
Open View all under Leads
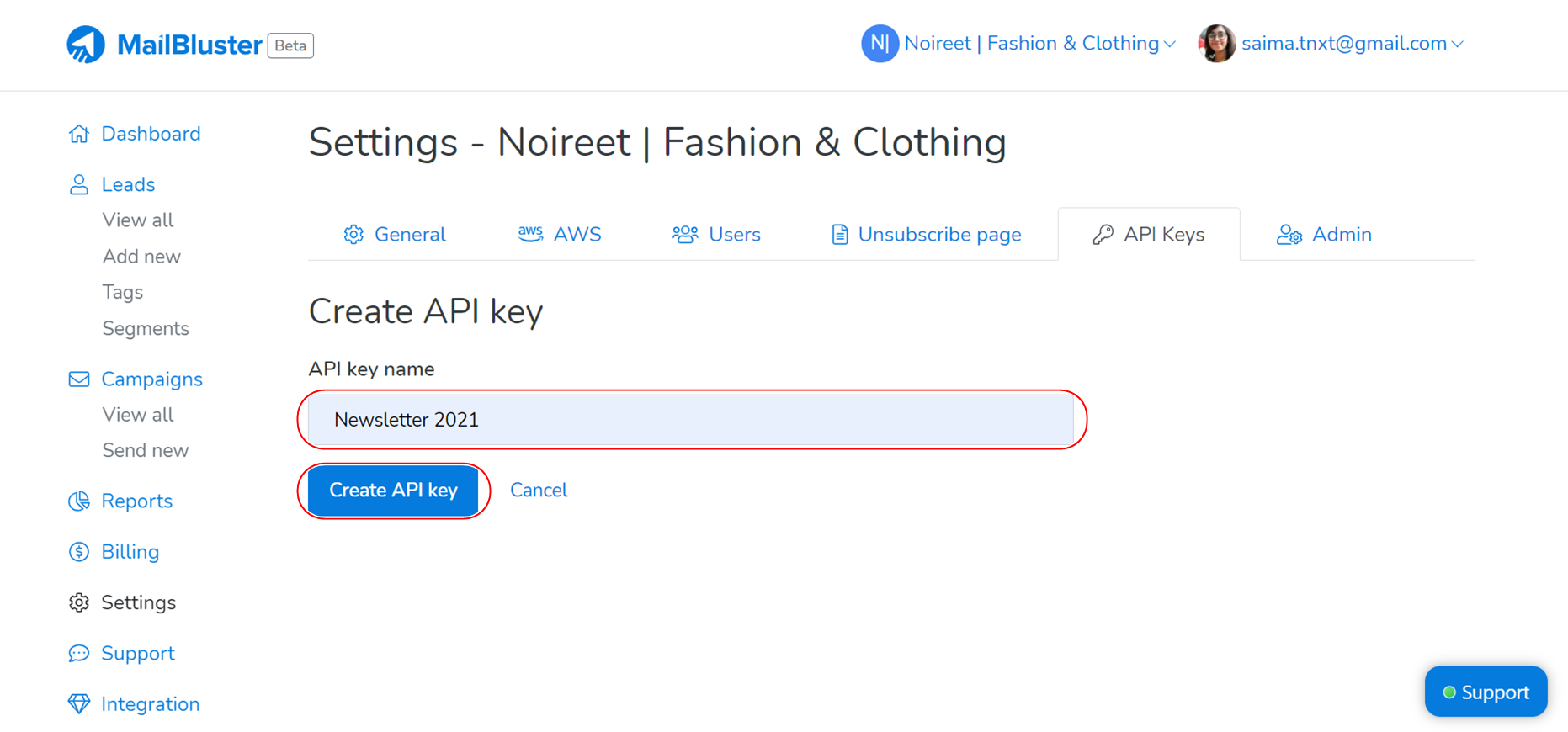tap(138, 220)
